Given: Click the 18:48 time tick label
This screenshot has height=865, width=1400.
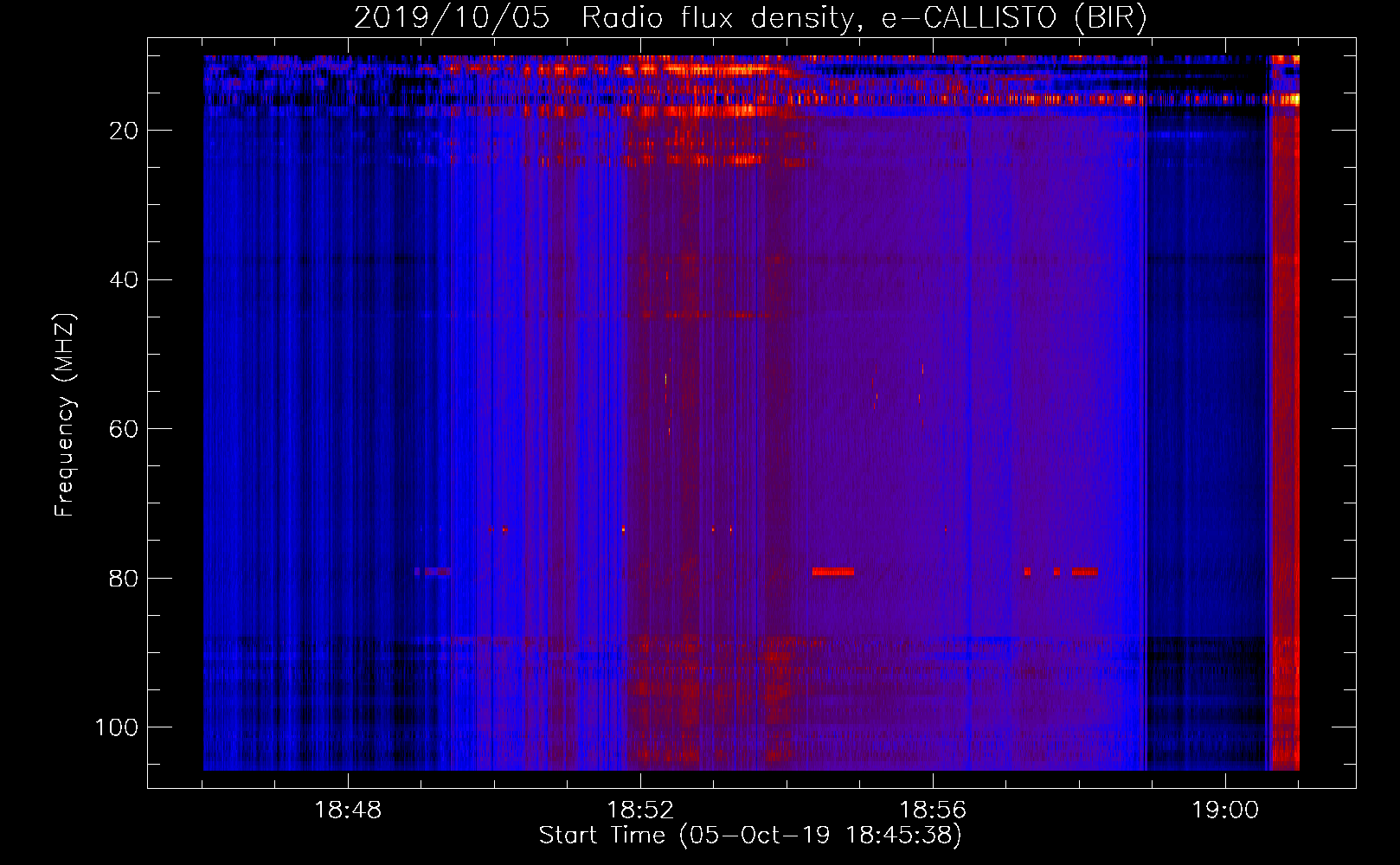Looking at the screenshot, I should pyautogui.click(x=348, y=811).
